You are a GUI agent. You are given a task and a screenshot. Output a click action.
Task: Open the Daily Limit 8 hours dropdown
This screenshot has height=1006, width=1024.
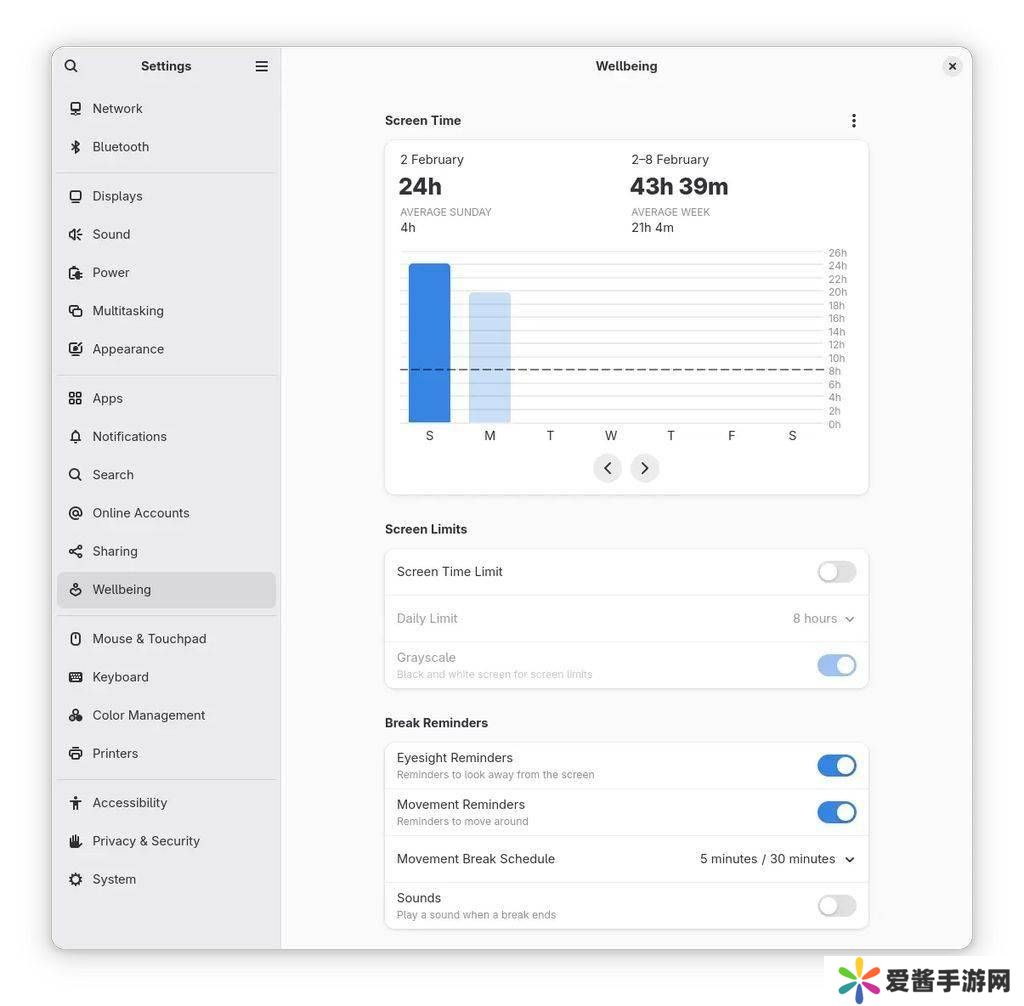pos(823,619)
